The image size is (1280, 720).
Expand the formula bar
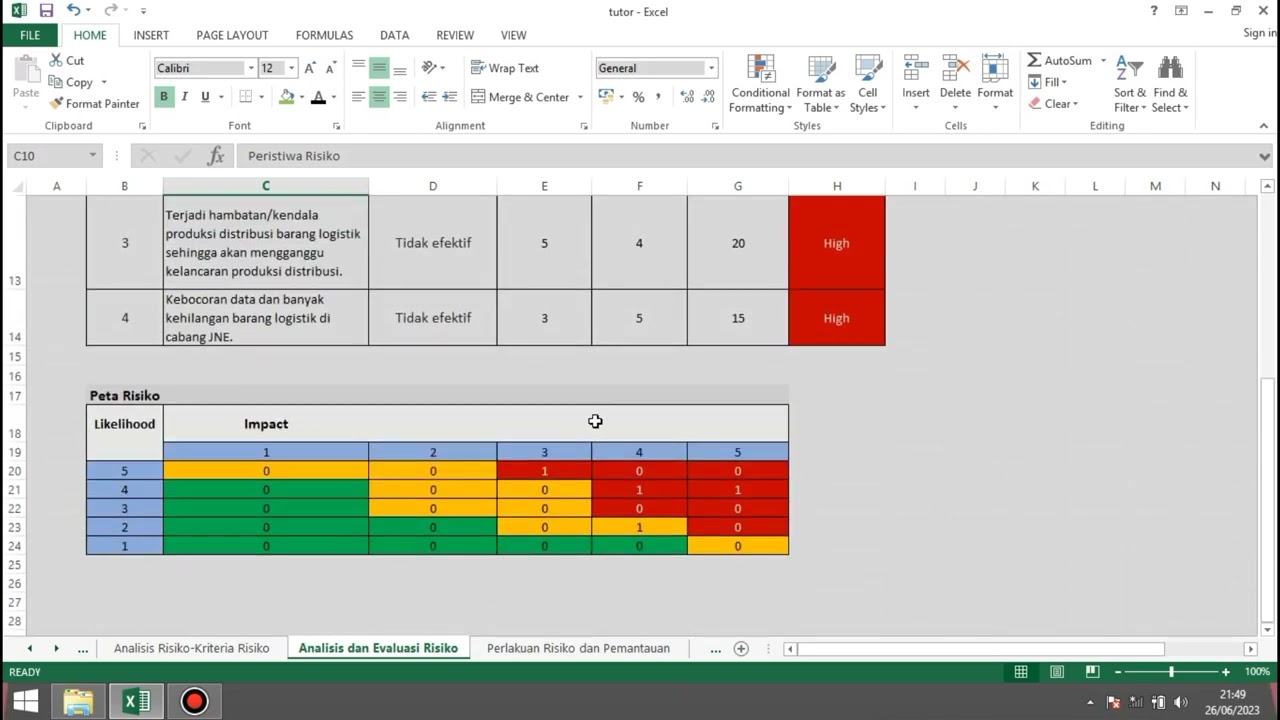(x=1264, y=156)
